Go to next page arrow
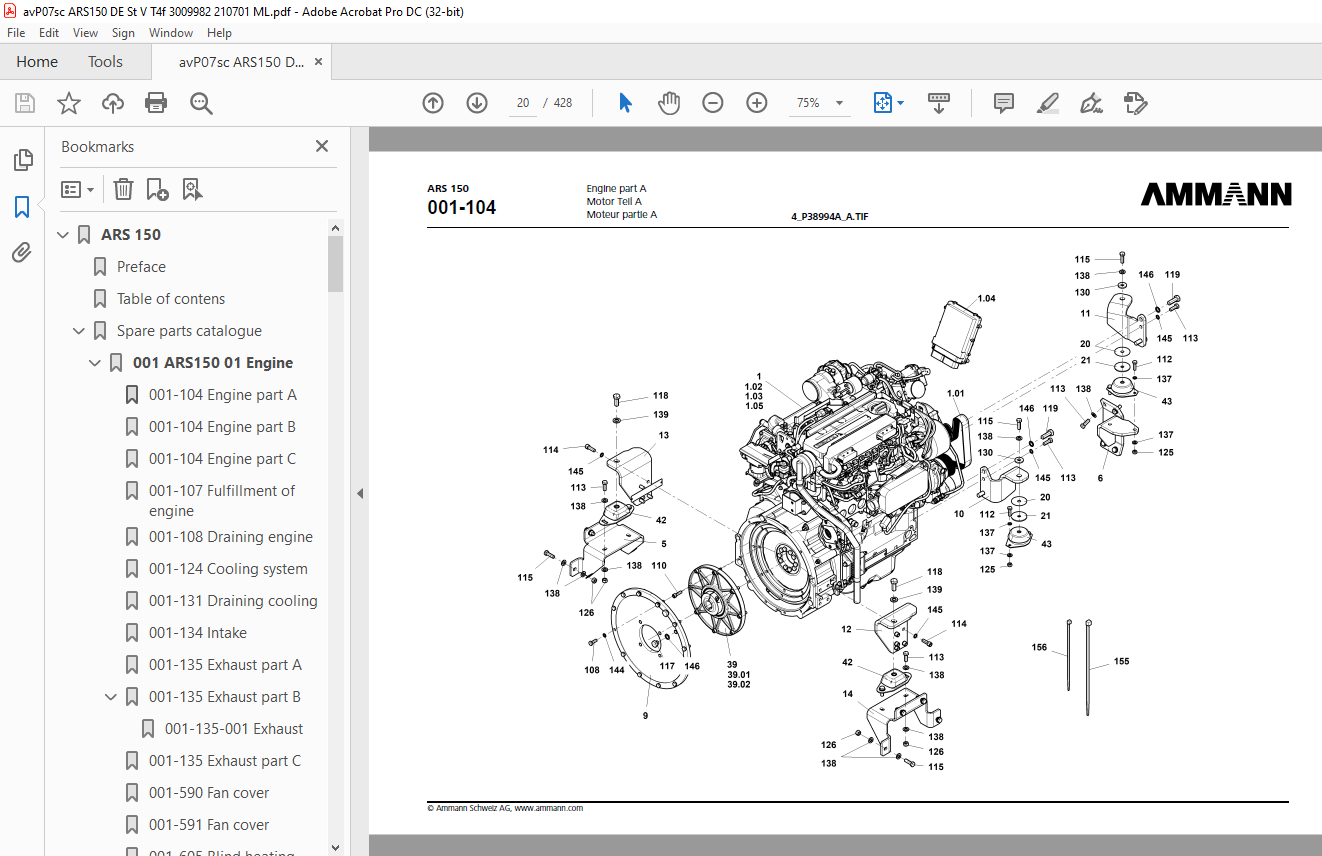The height and width of the screenshot is (856, 1322). coord(477,103)
